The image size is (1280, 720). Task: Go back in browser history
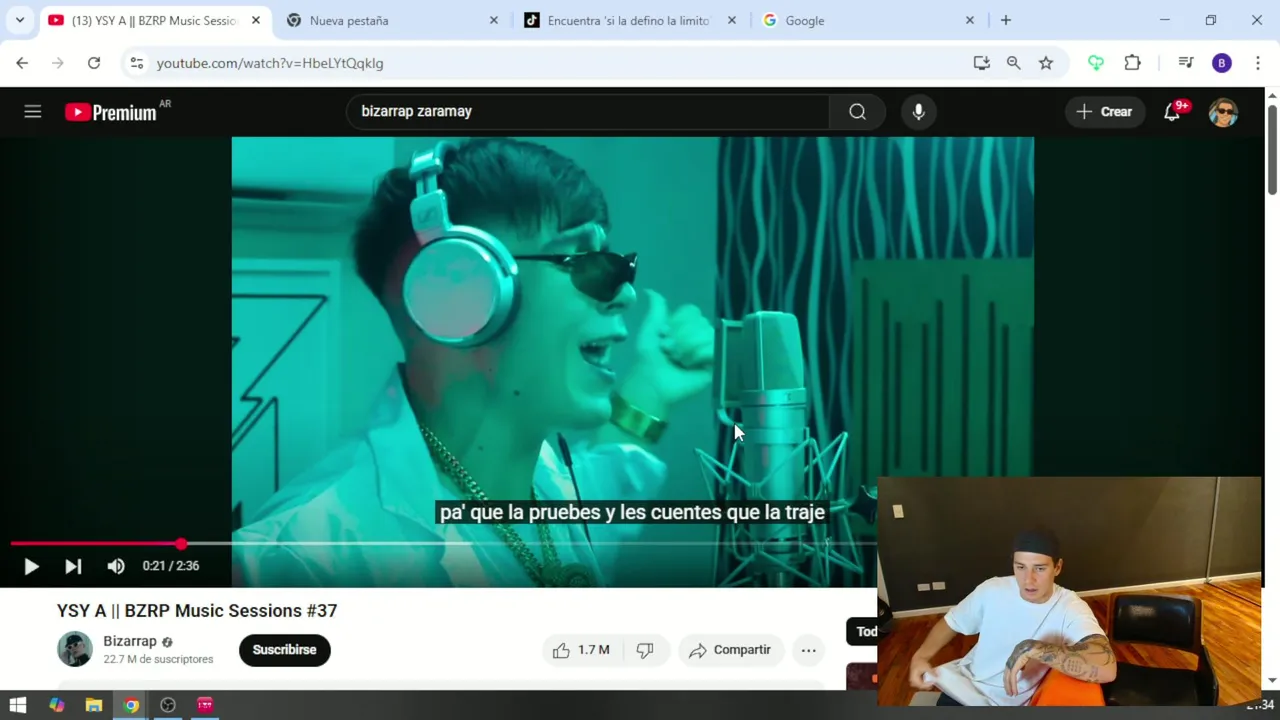pos(22,63)
